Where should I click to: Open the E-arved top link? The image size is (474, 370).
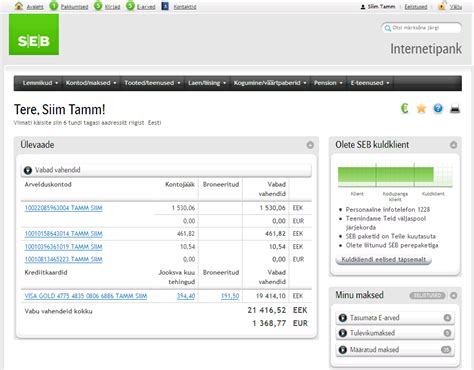(146, 7)
